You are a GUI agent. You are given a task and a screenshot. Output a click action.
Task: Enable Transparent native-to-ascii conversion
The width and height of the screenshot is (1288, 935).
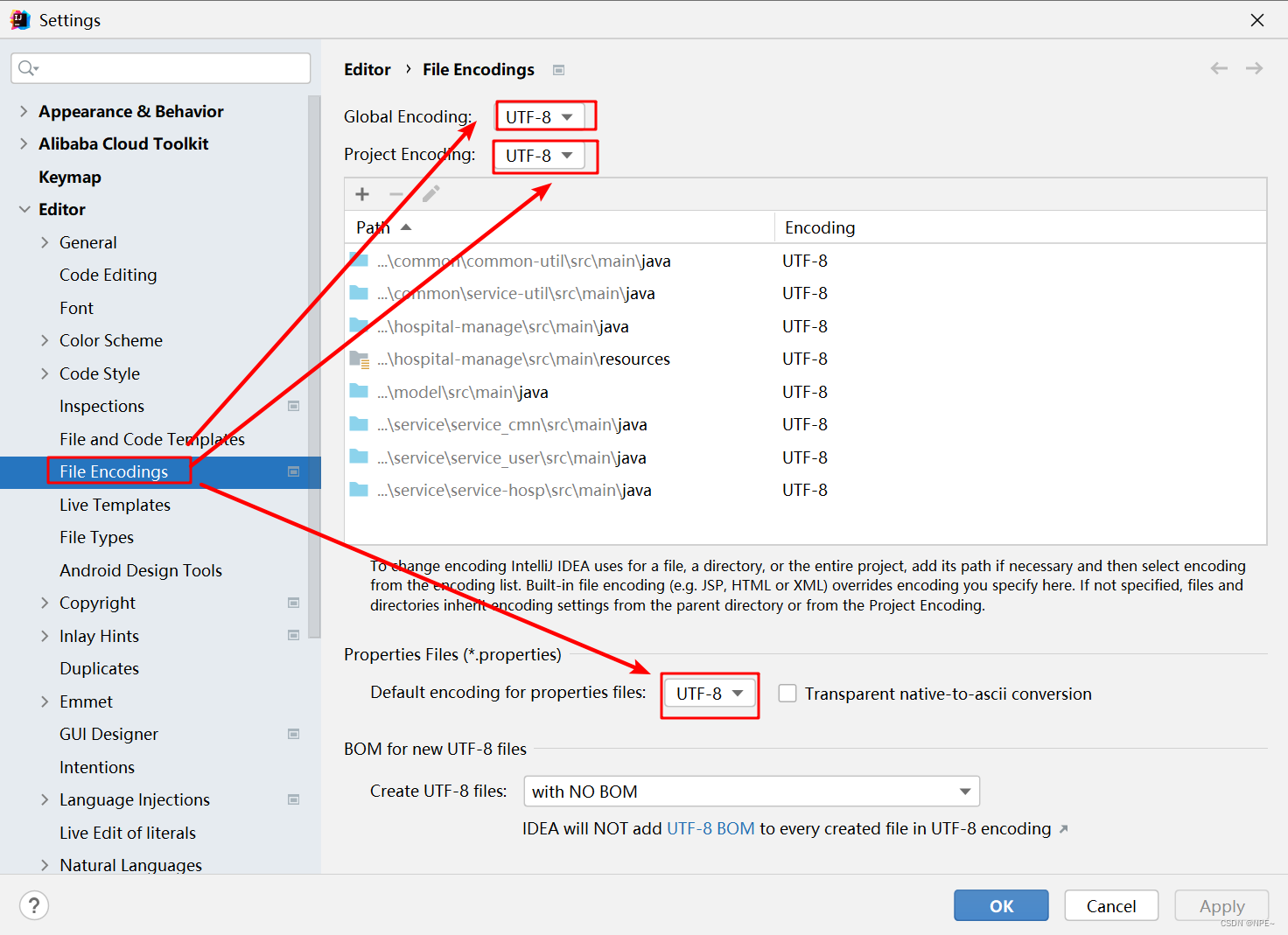click(787, 693)
